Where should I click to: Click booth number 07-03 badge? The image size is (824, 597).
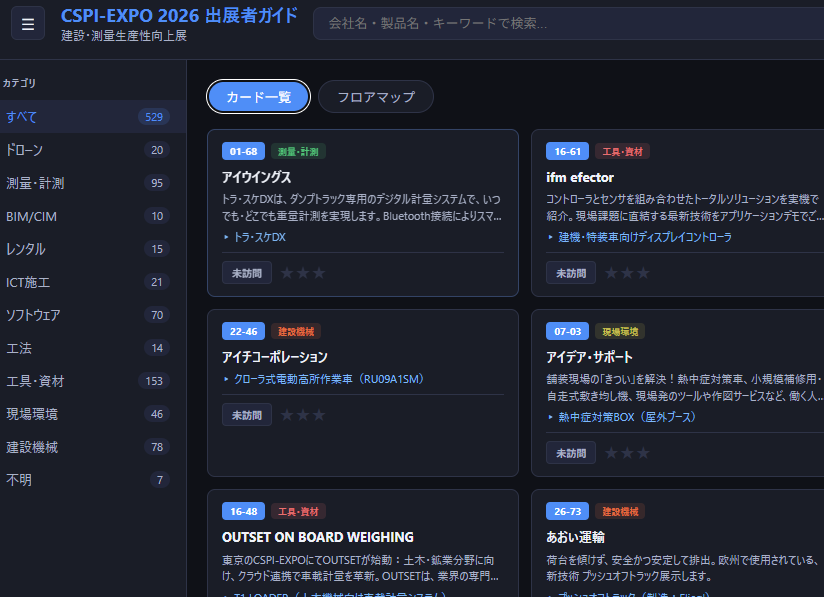pyautogui.click(x=568, y=332)
